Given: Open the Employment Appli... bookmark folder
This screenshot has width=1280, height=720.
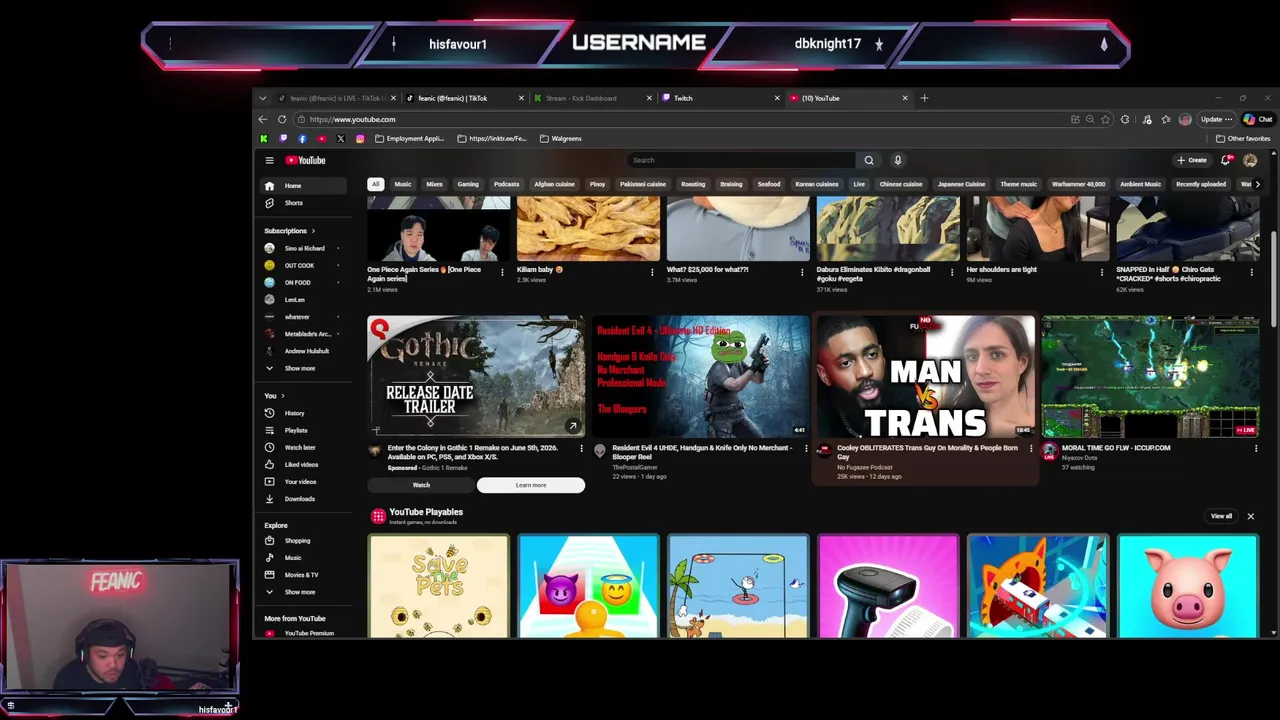Looking at the screenshot, I should coord(410,138).
